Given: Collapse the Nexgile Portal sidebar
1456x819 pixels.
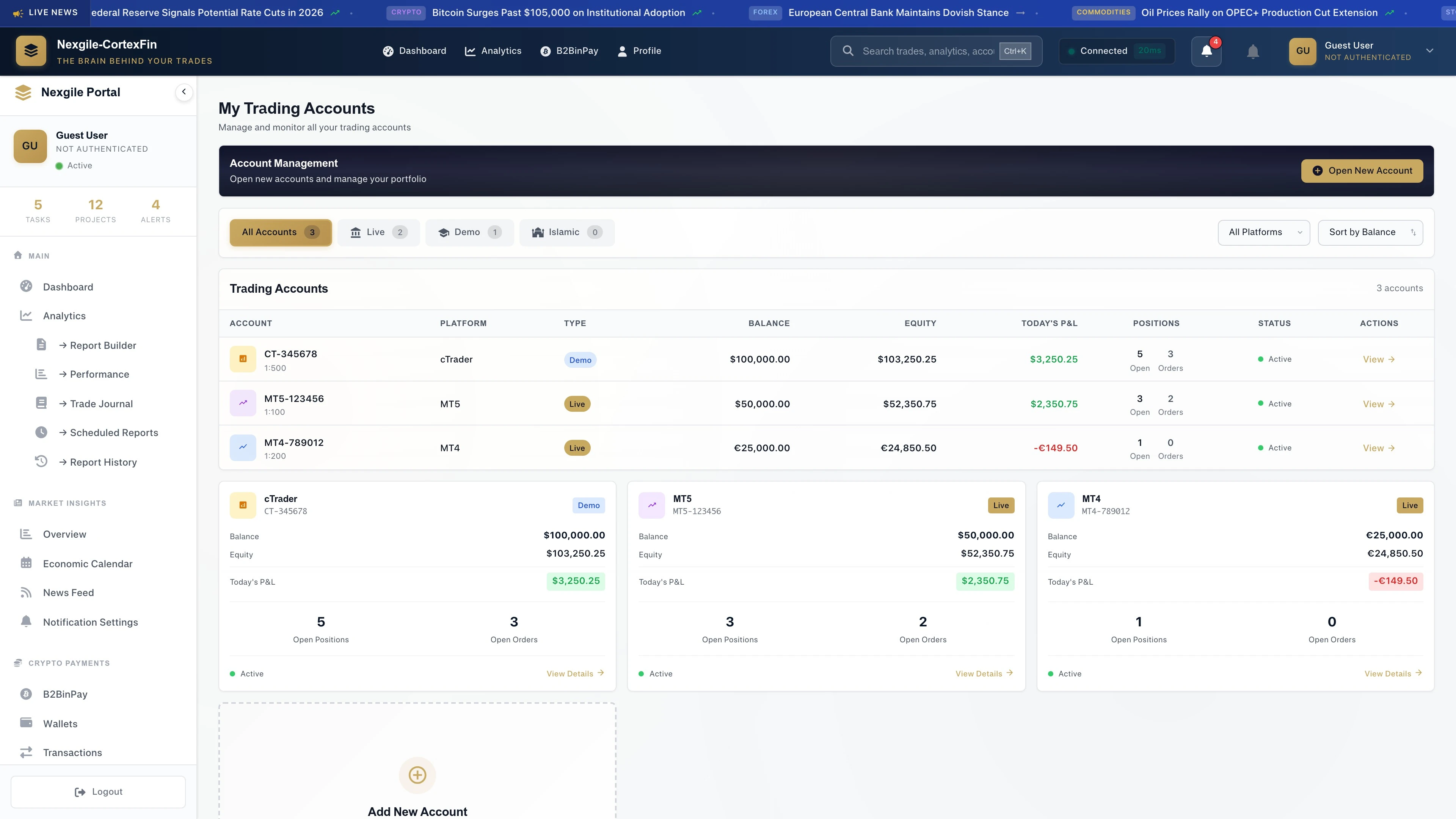Looking at the screenshot, I should point(184,91).
